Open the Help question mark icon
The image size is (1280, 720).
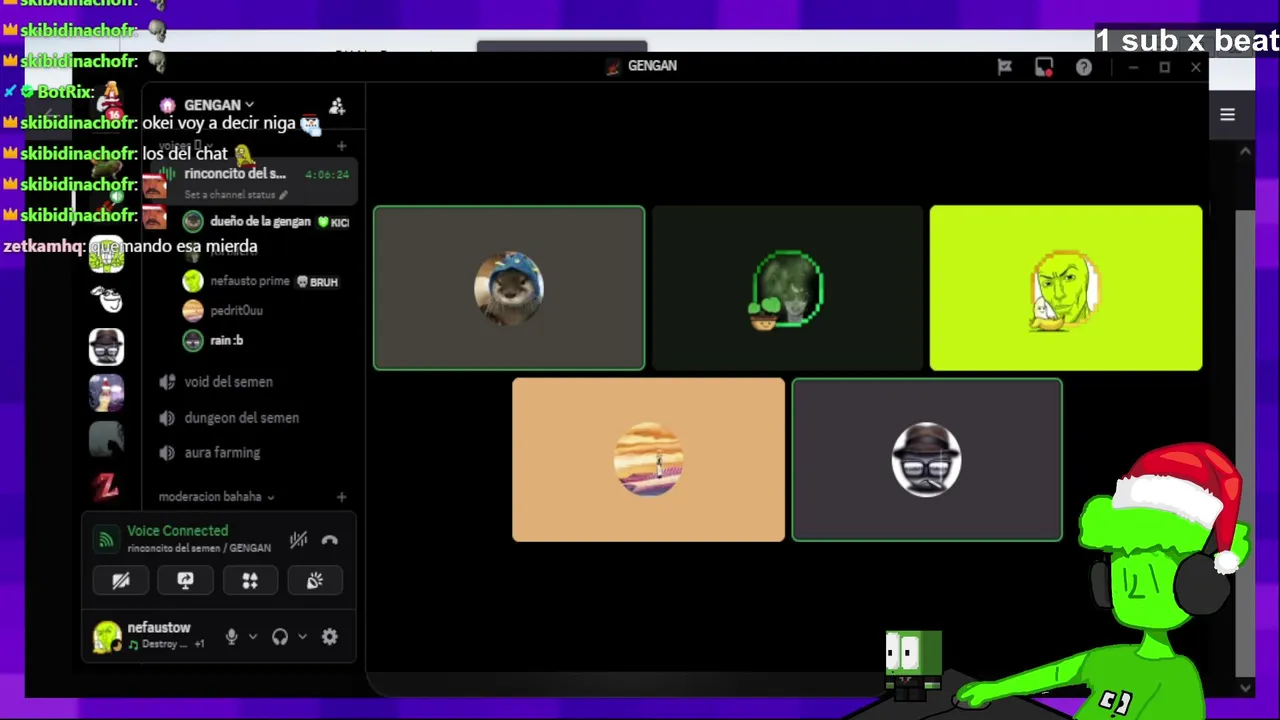point(1084,67)
